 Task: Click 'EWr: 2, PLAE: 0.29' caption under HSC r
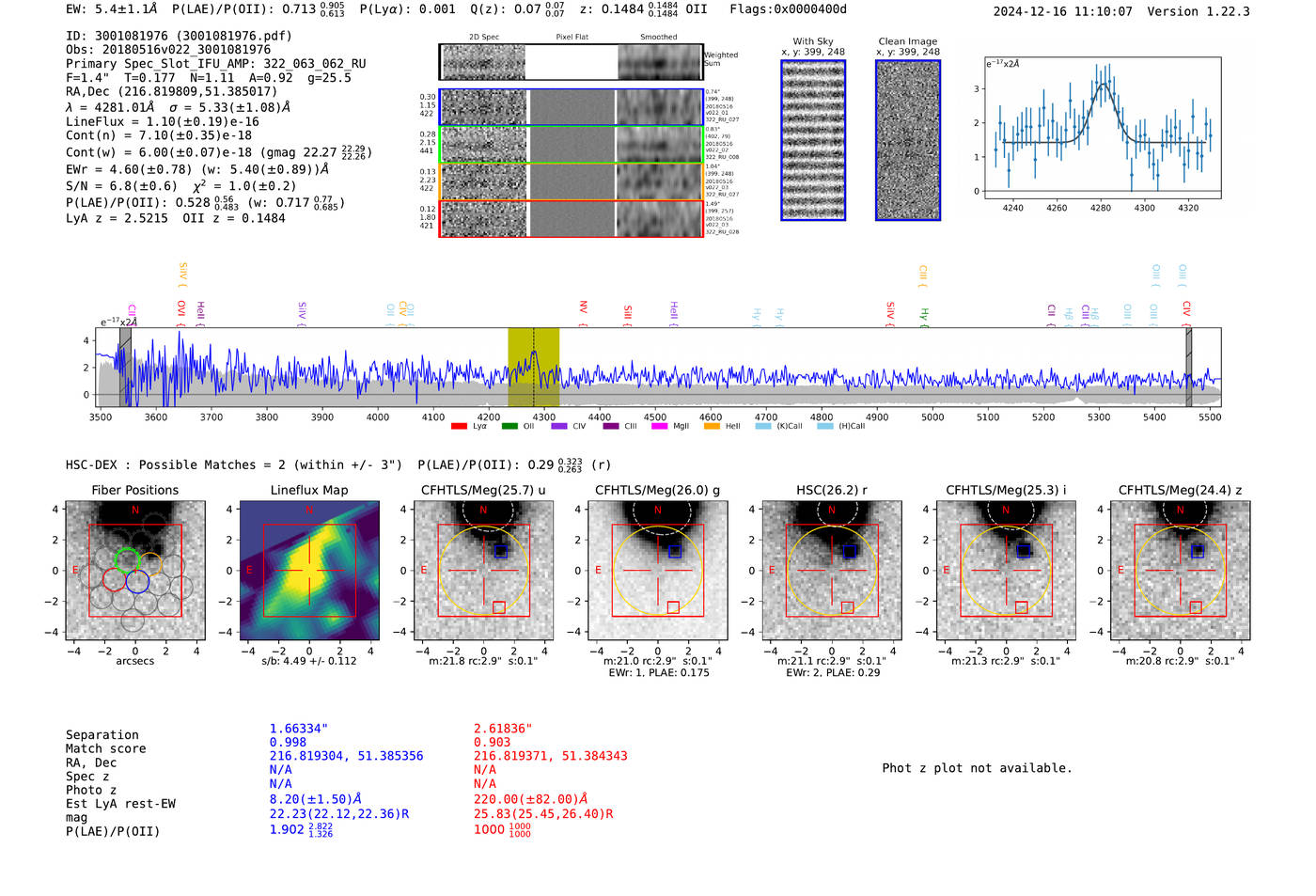coord(832,673)
